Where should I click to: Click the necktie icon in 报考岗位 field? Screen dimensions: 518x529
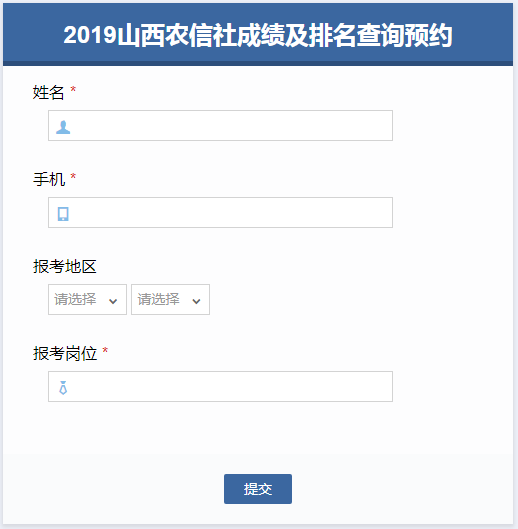(63, 388)
